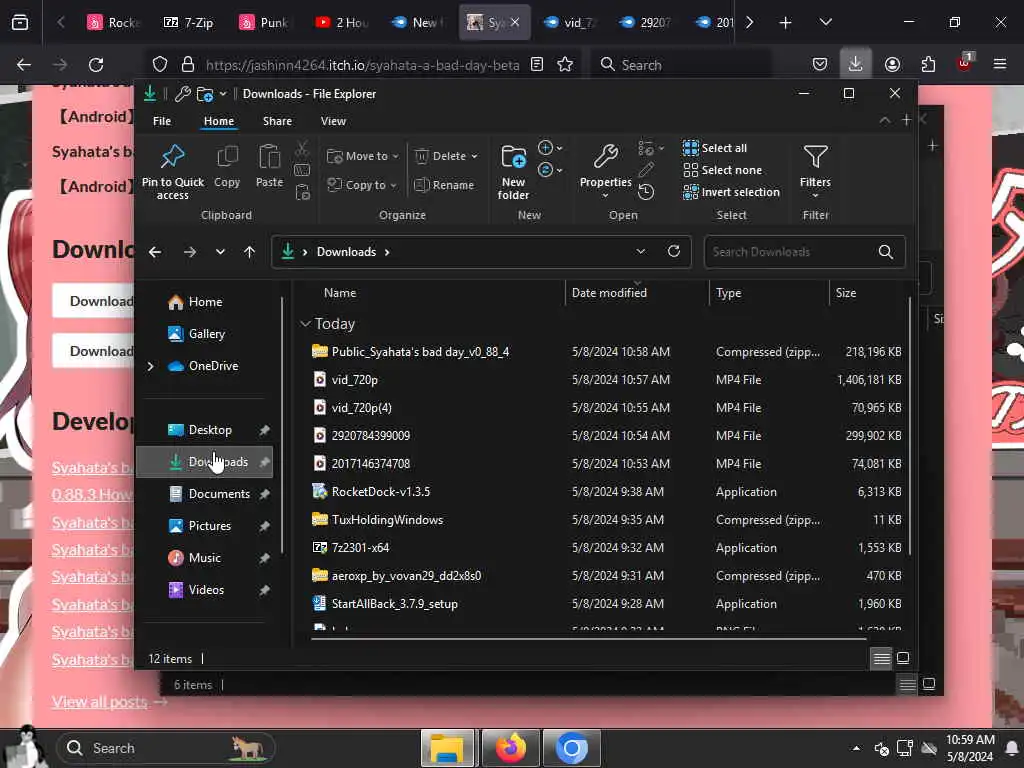Open the Move to dropdown

point(363,156)
